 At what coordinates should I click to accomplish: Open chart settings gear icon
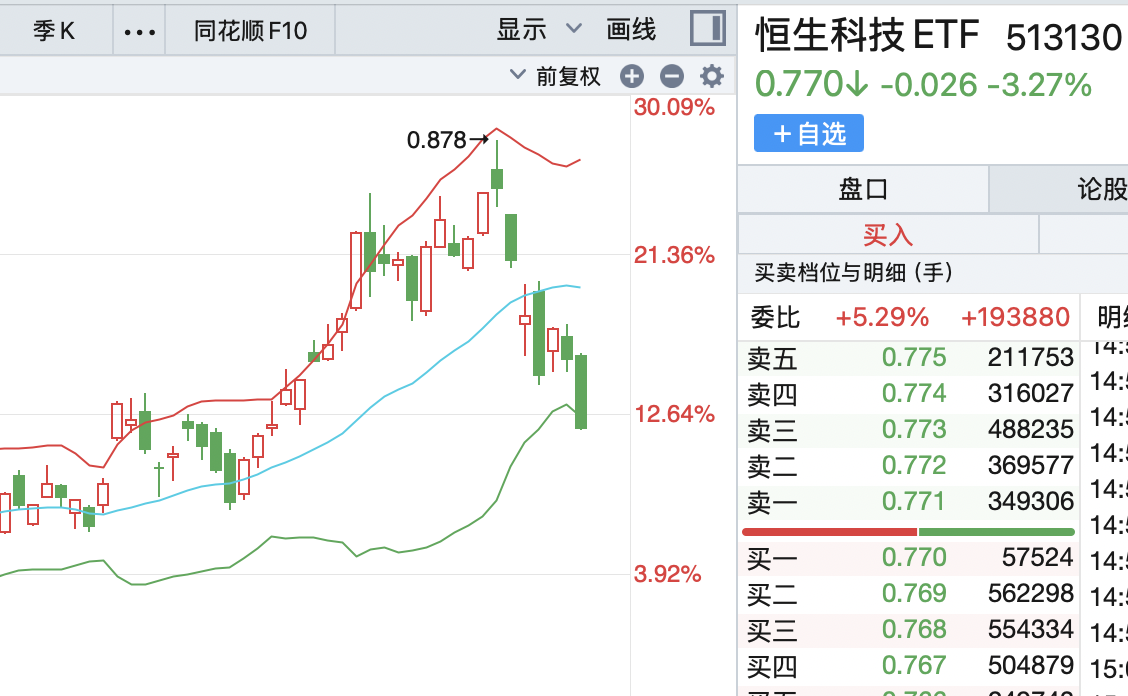click(711, 76)
